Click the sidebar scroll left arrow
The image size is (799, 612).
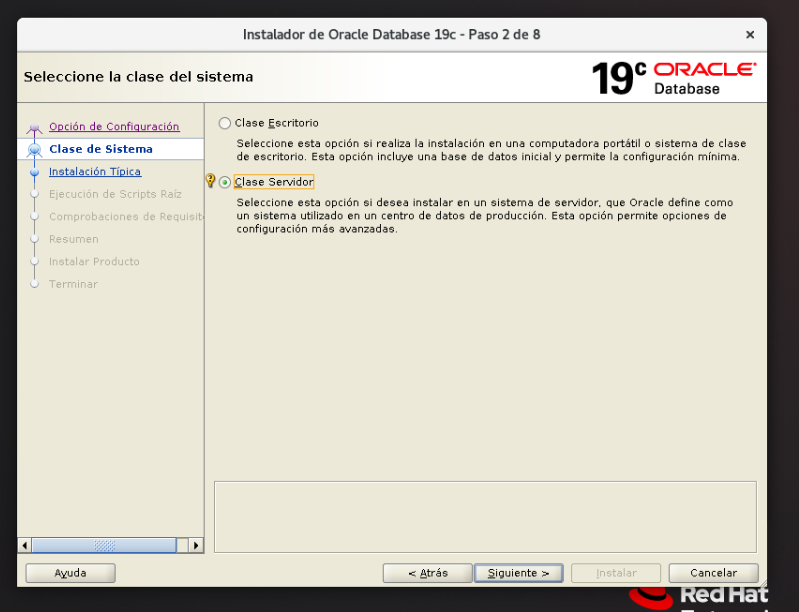click(x=24, y=545)
